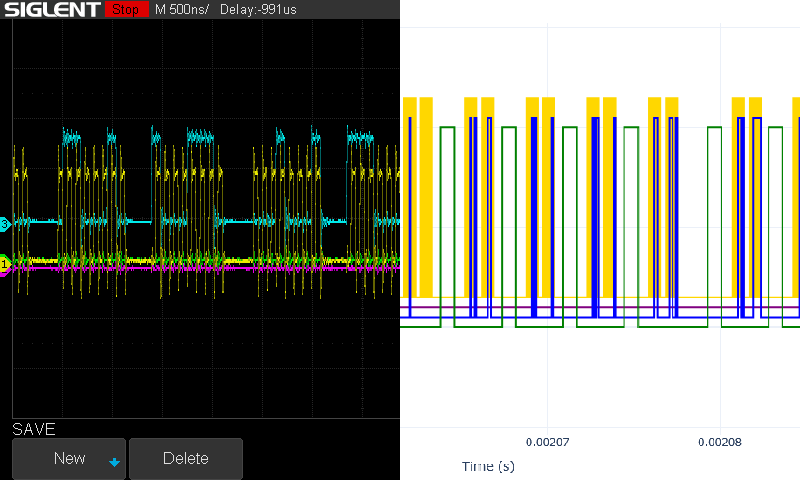Image resolution: width=800 pixels, height=480 pixels.
Task: Select channel 1 yellow ground marker
Action: point(5,264)
